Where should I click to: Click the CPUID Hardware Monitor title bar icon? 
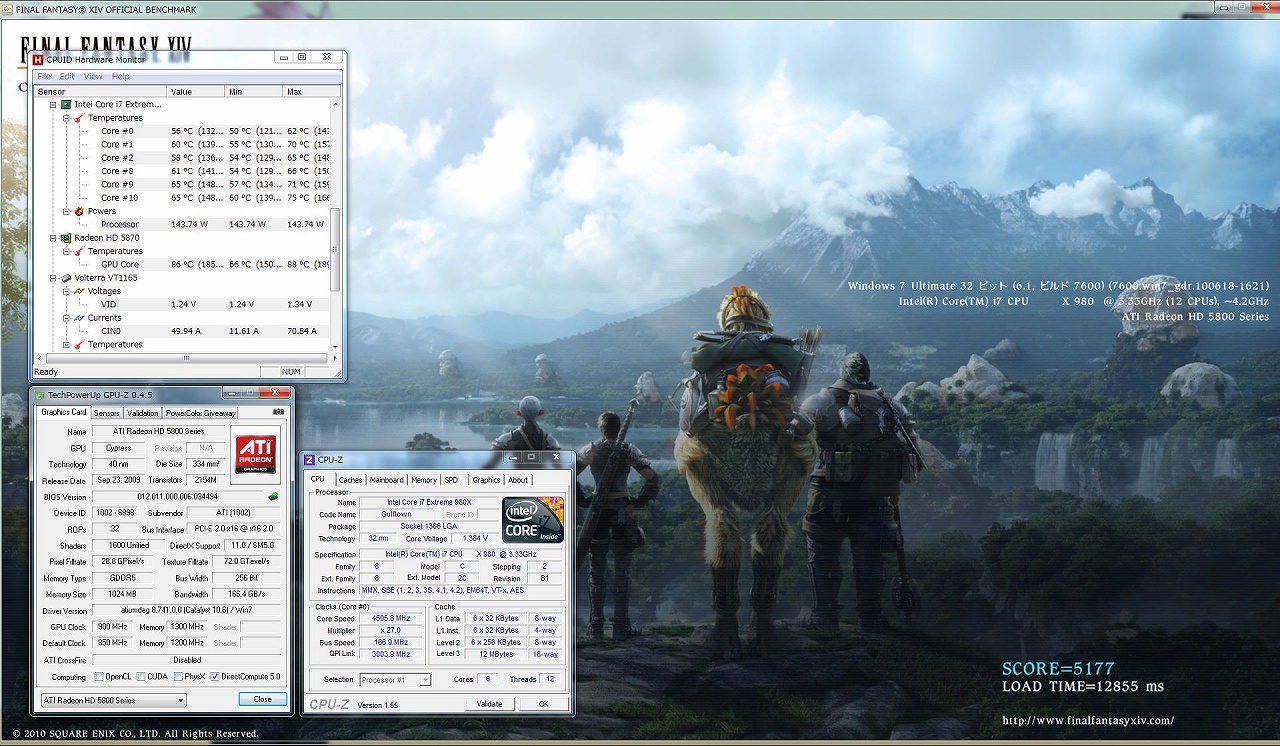click(x=38, y=59)
